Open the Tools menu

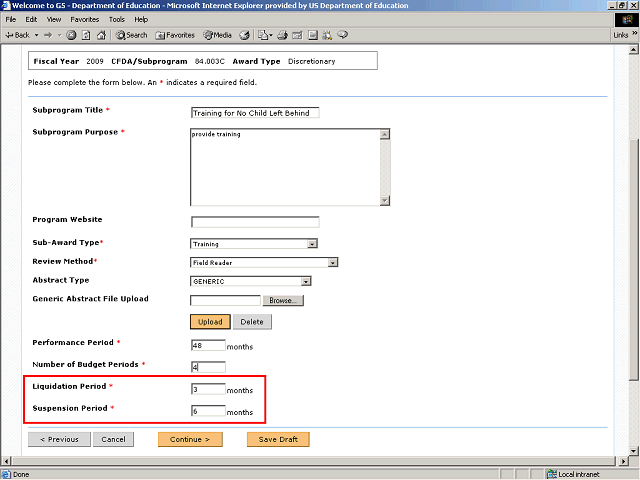116,19
